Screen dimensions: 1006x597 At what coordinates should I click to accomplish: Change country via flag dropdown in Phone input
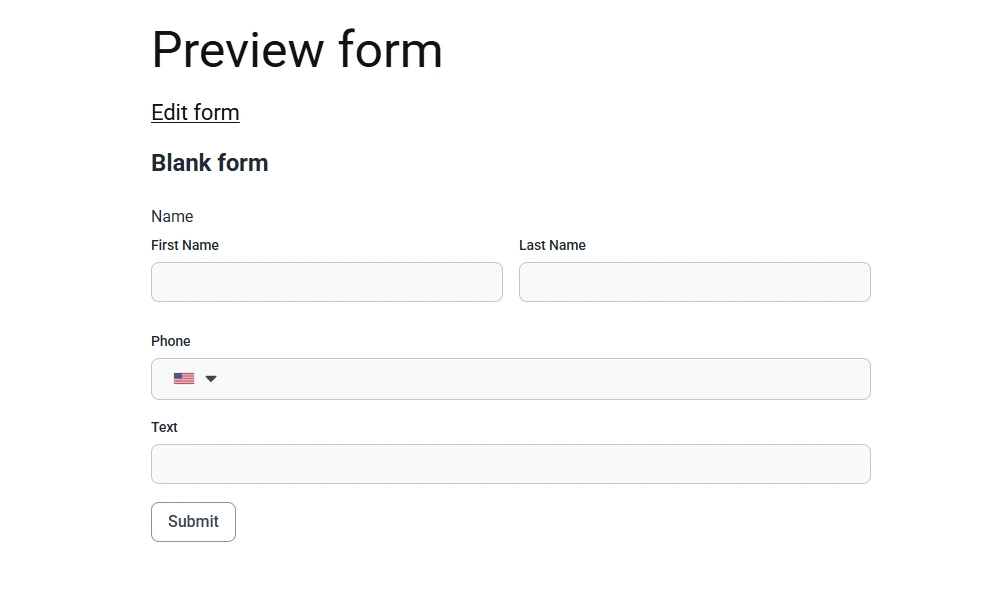pos(195,378)
